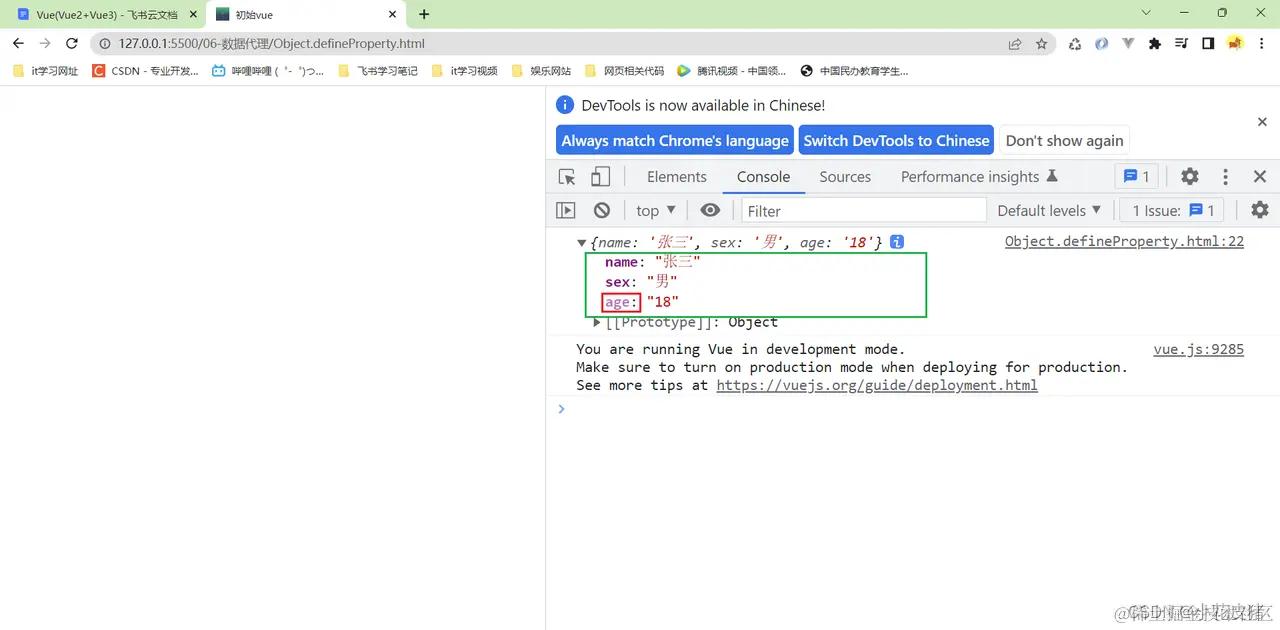Click the console Filter input field
Viewport: 1280px width, 630px height.
click(x=864, y=210)
